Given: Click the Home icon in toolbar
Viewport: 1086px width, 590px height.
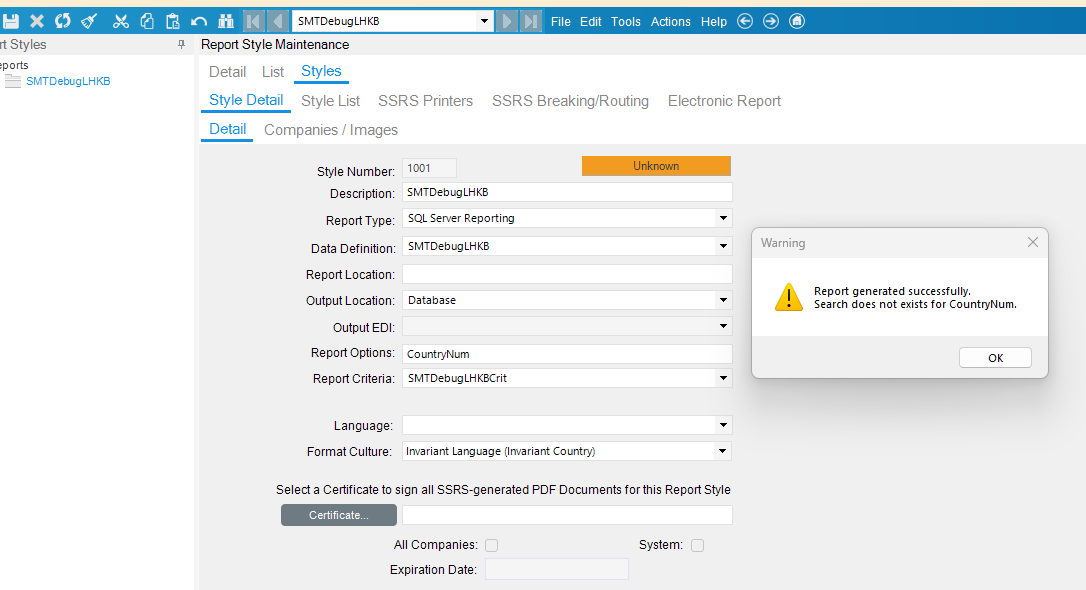Looking at the screenshot, I should (x=797, y=21).
